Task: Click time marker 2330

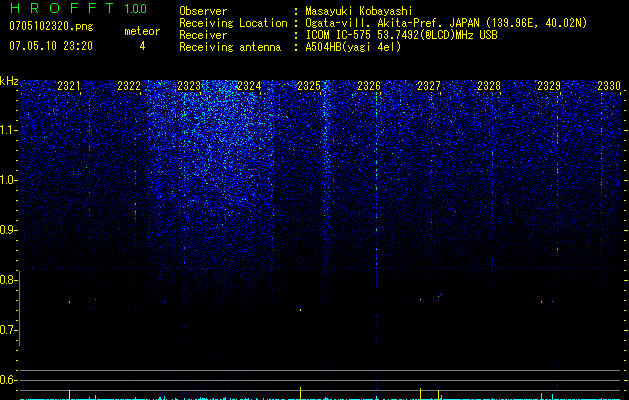Action: [x=609, y=85]
